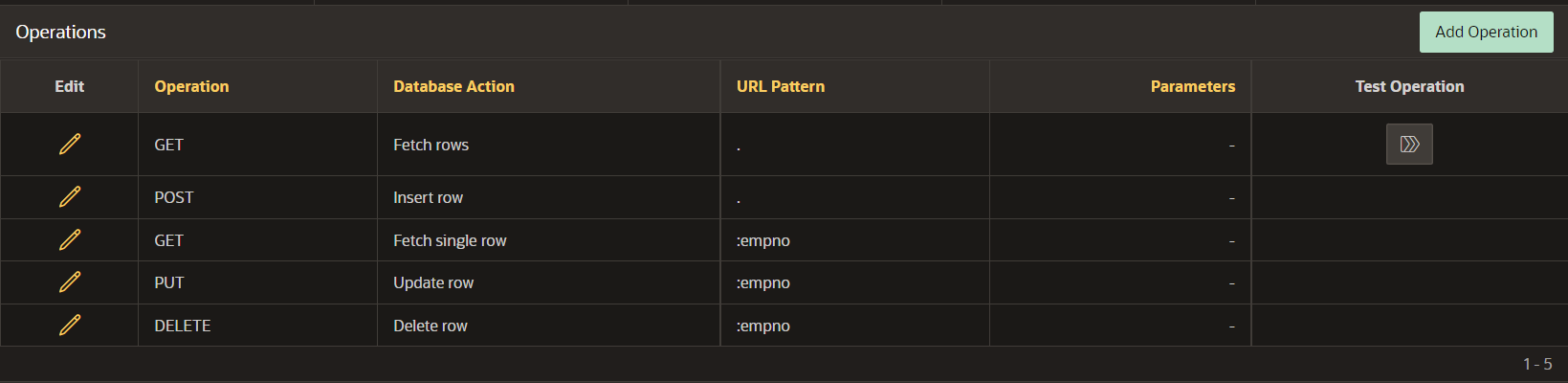
Task: Click the PUT operation cell
Action: 258,282
